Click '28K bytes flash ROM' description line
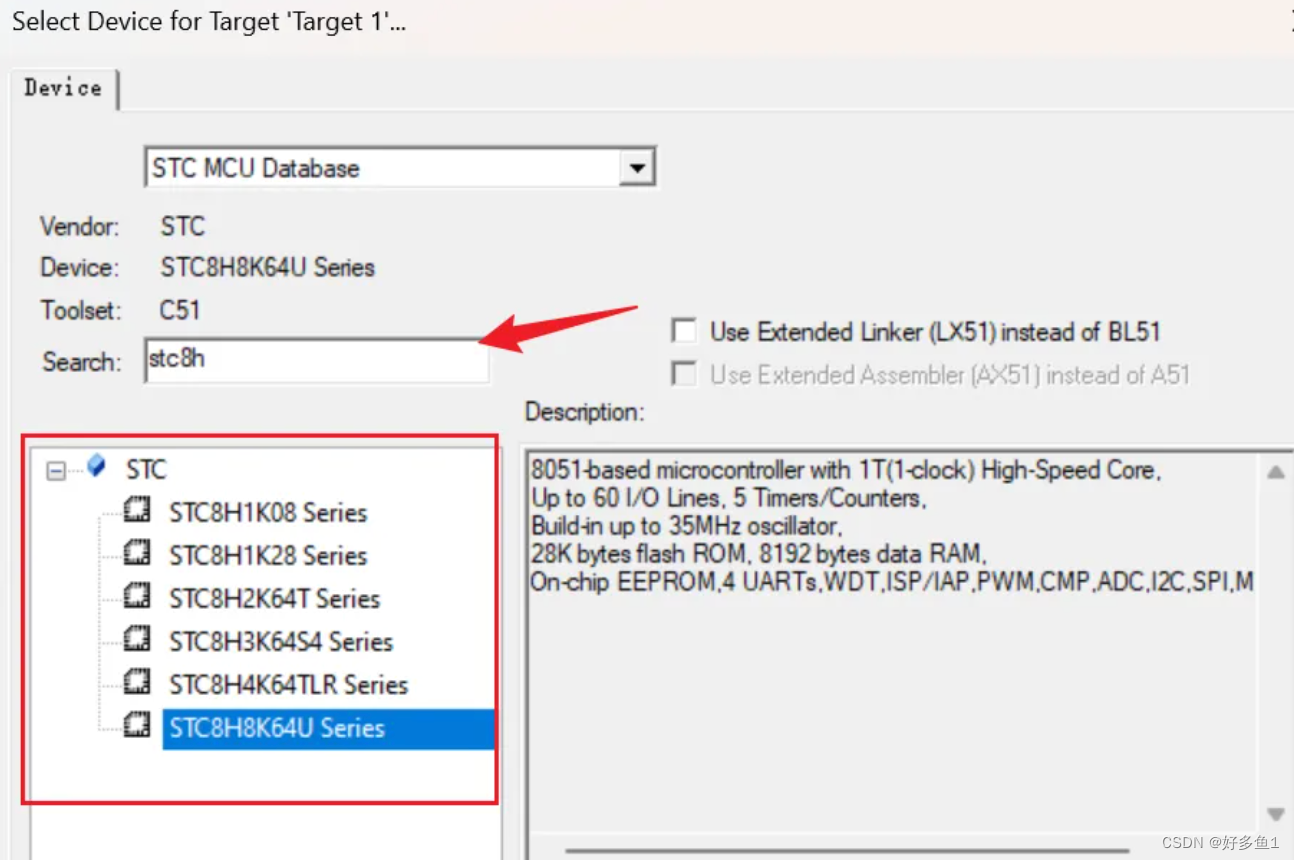This screenshot has width=1294, height=860. coord(760,554)
